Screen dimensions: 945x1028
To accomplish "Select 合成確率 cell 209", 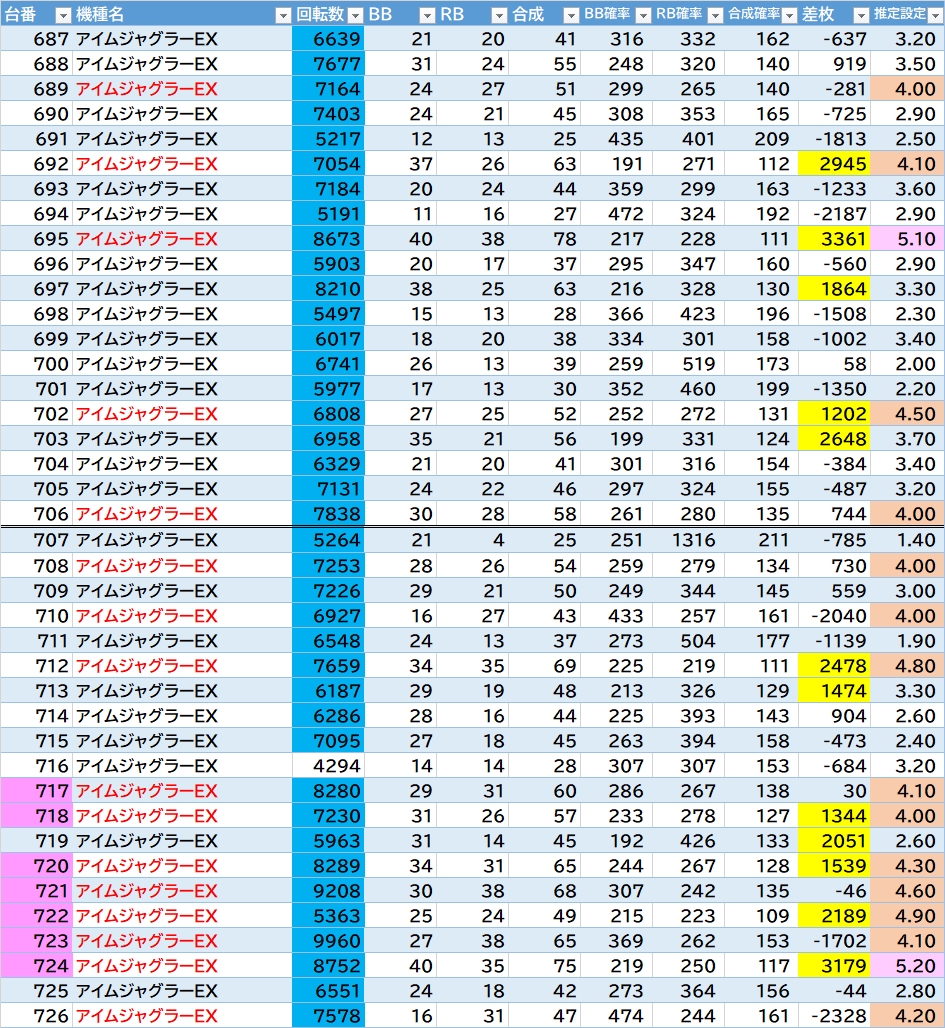I will pyautogui.click(x=761, y=139).
